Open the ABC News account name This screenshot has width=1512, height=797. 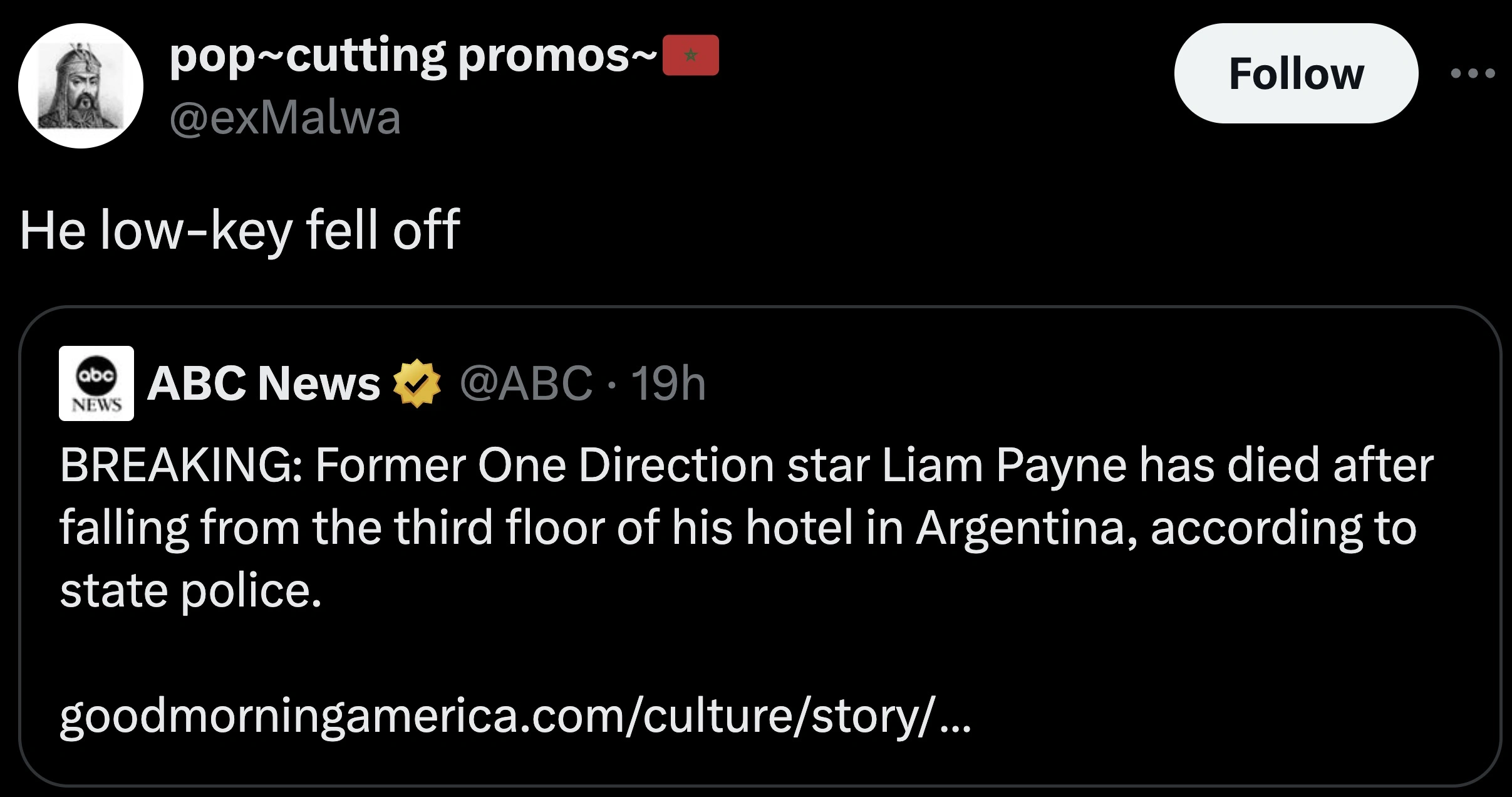coord(264,383)
